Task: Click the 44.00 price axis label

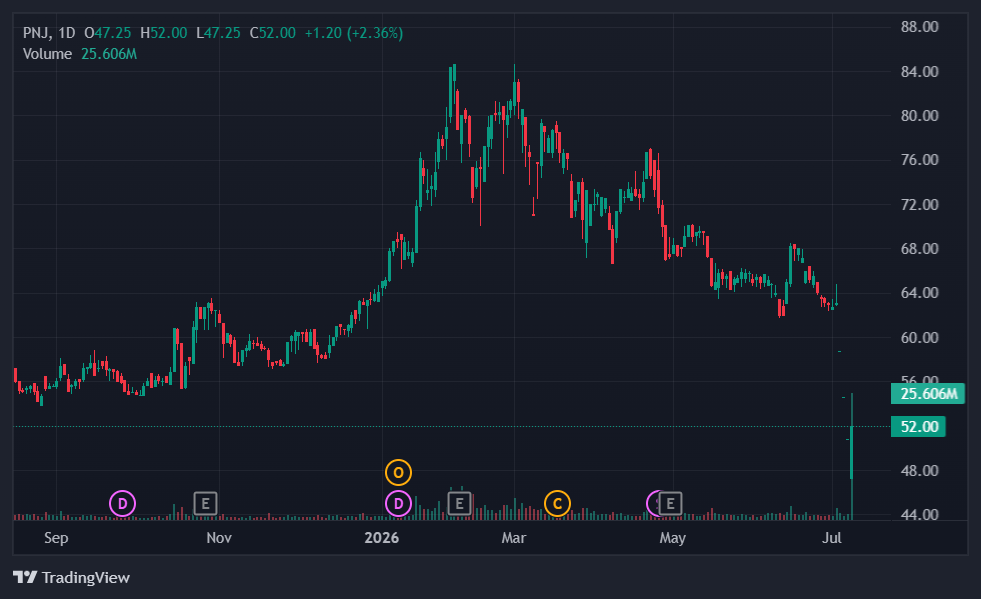Action: point(920,515)
